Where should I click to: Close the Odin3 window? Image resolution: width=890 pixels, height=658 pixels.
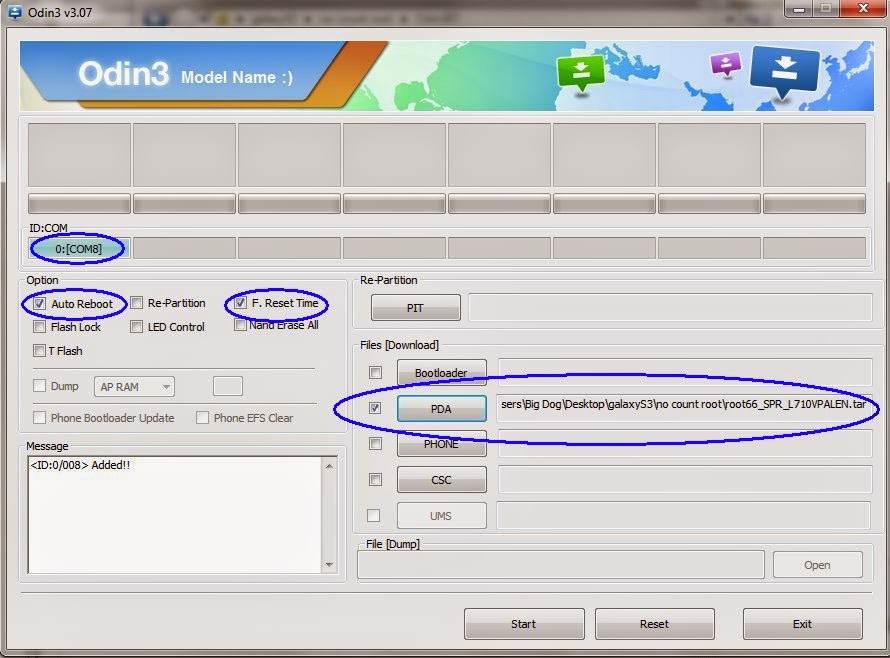tap(863, 9)
